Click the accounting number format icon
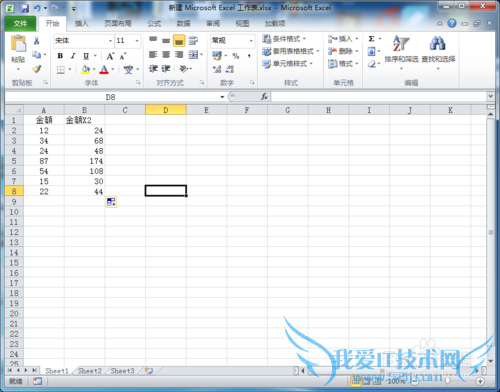Image resolution: width=500 pixels, height=392 pixels. pos(217,55)
